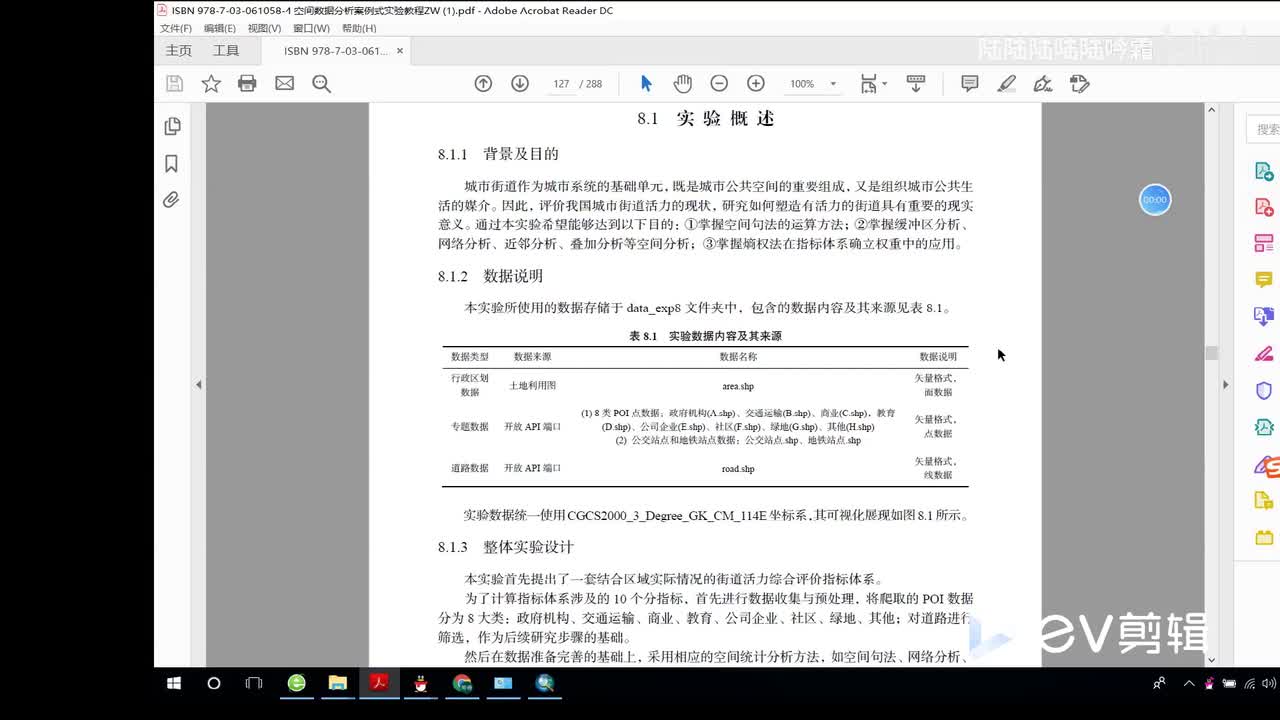Zoom in with plus button
This screenshot has width=1280, height=720.
(x=756, y=84)
